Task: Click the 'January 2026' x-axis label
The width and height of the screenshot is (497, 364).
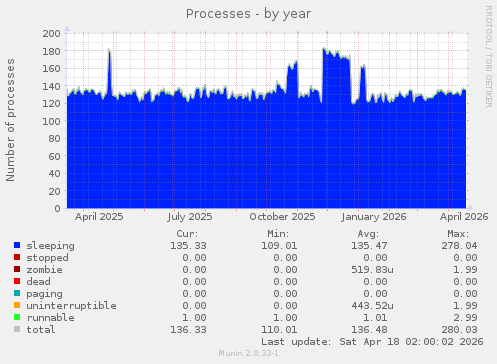Action: click(374, 217)
